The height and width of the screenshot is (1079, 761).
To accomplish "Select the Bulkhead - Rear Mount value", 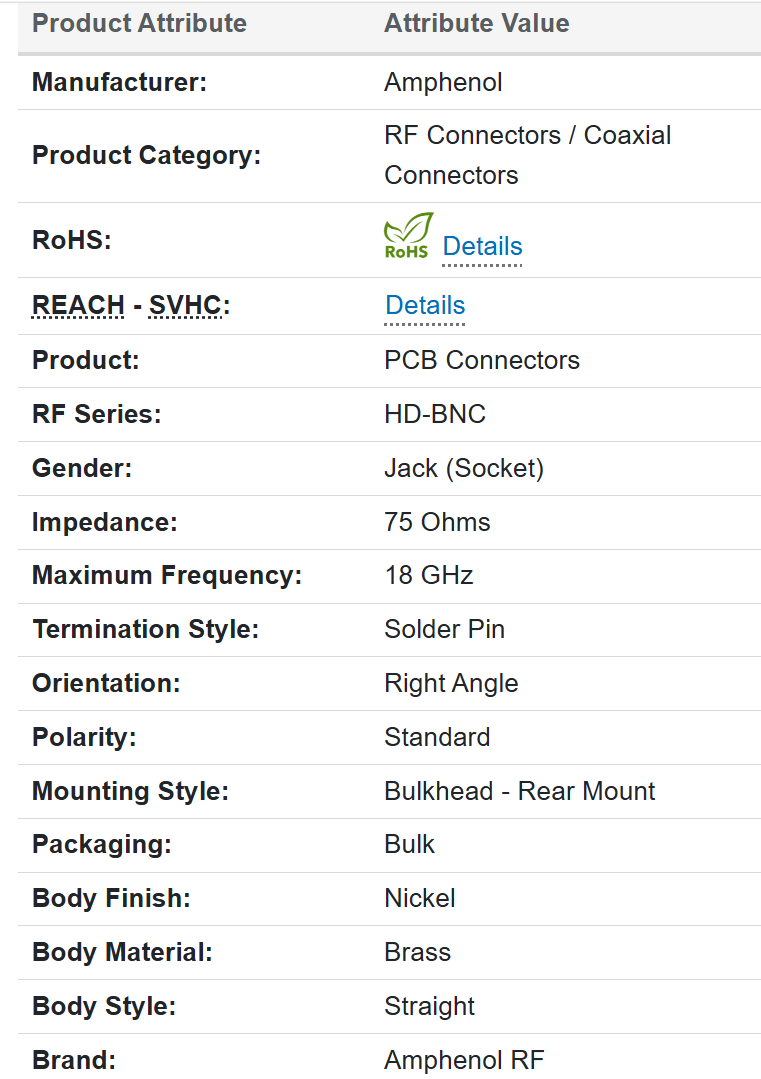I will pyautogui.click(x=519, y=792).
